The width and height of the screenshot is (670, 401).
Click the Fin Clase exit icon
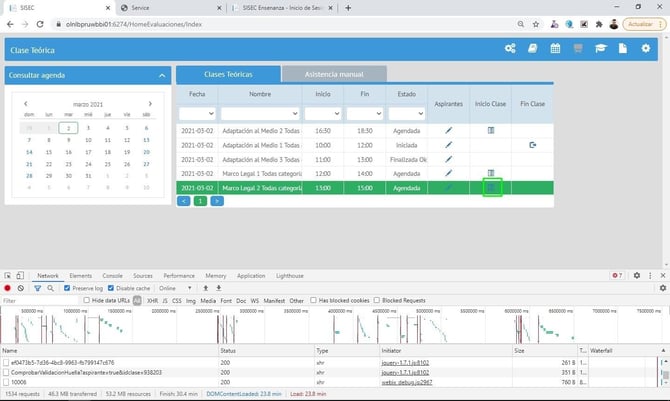tap(533, 145)
